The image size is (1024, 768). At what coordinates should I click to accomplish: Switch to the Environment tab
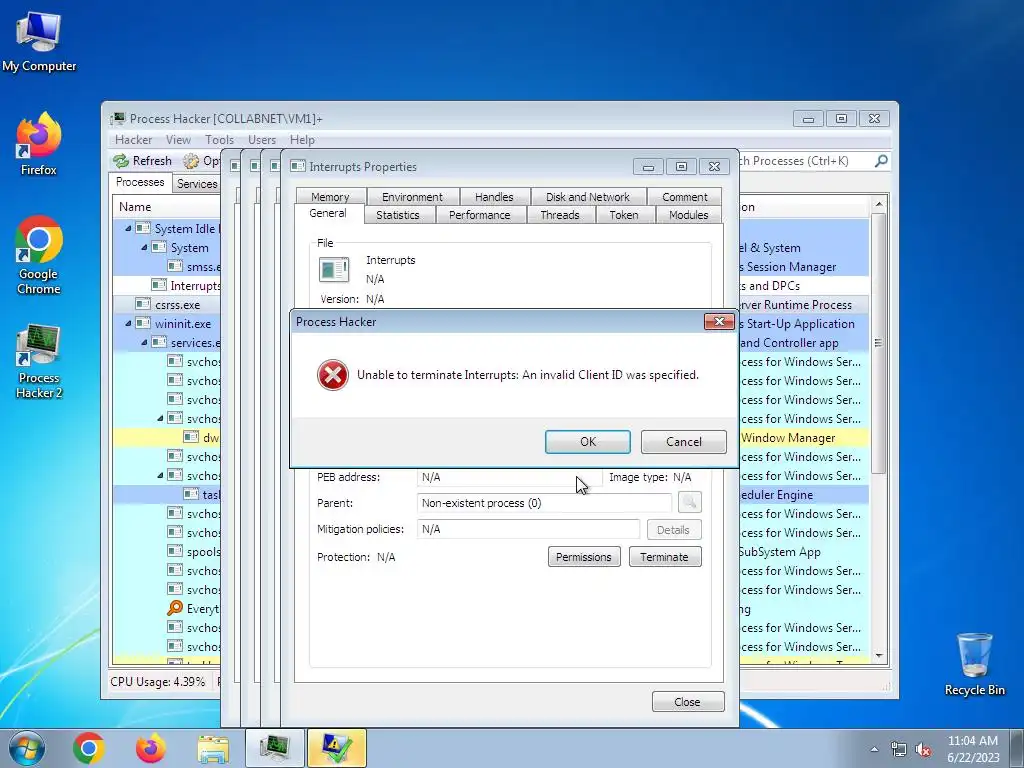pyautogui.click(x=412, y=197)
